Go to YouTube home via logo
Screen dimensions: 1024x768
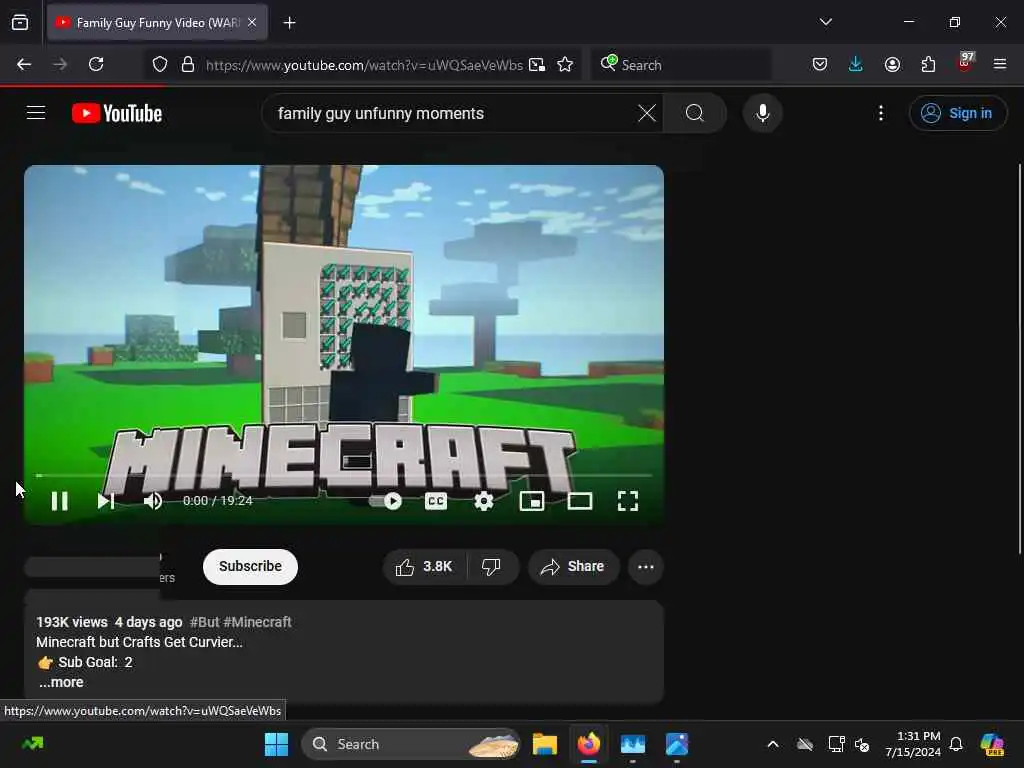[117, 113]
